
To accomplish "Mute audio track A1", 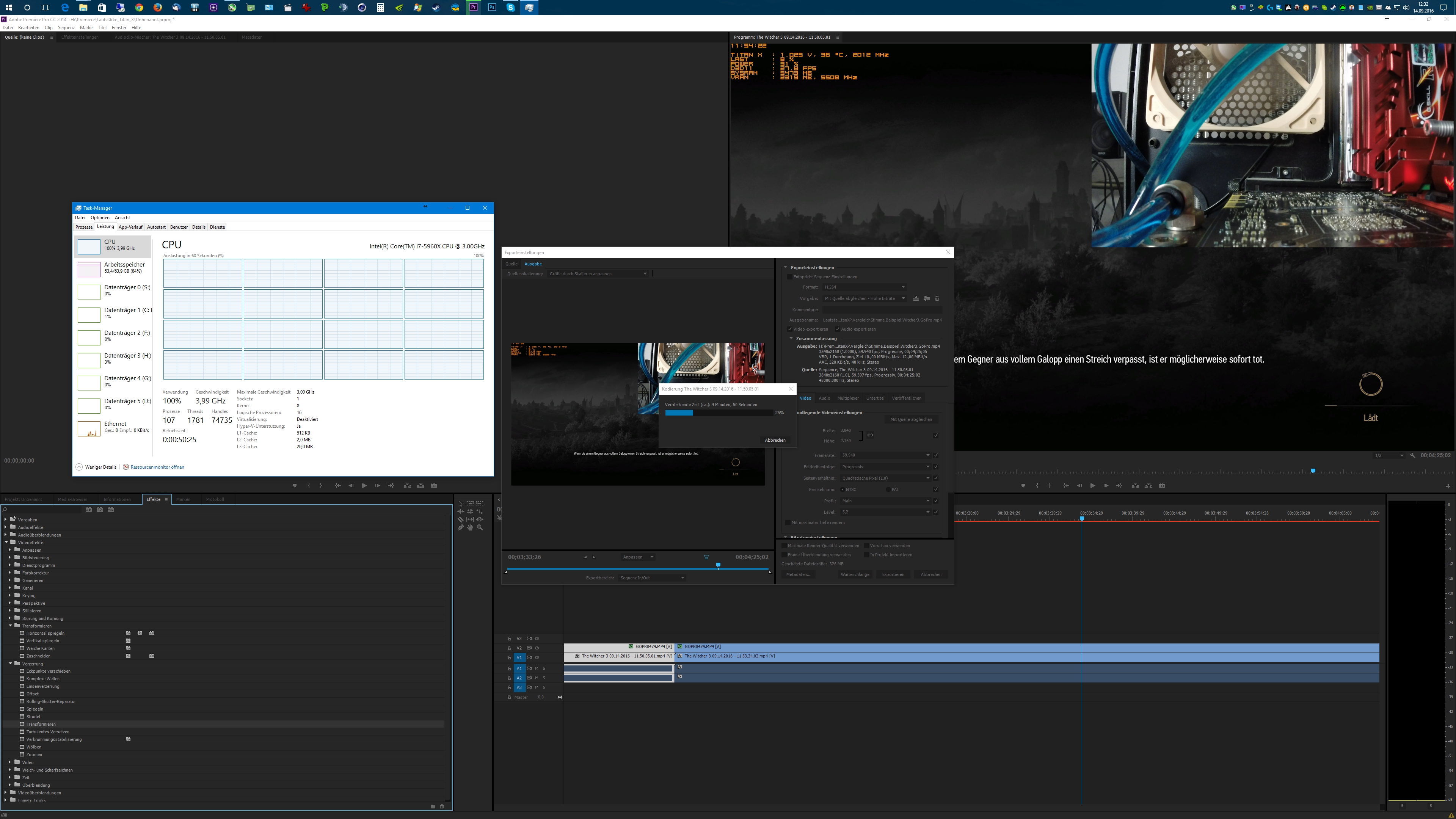I will 537,668.
